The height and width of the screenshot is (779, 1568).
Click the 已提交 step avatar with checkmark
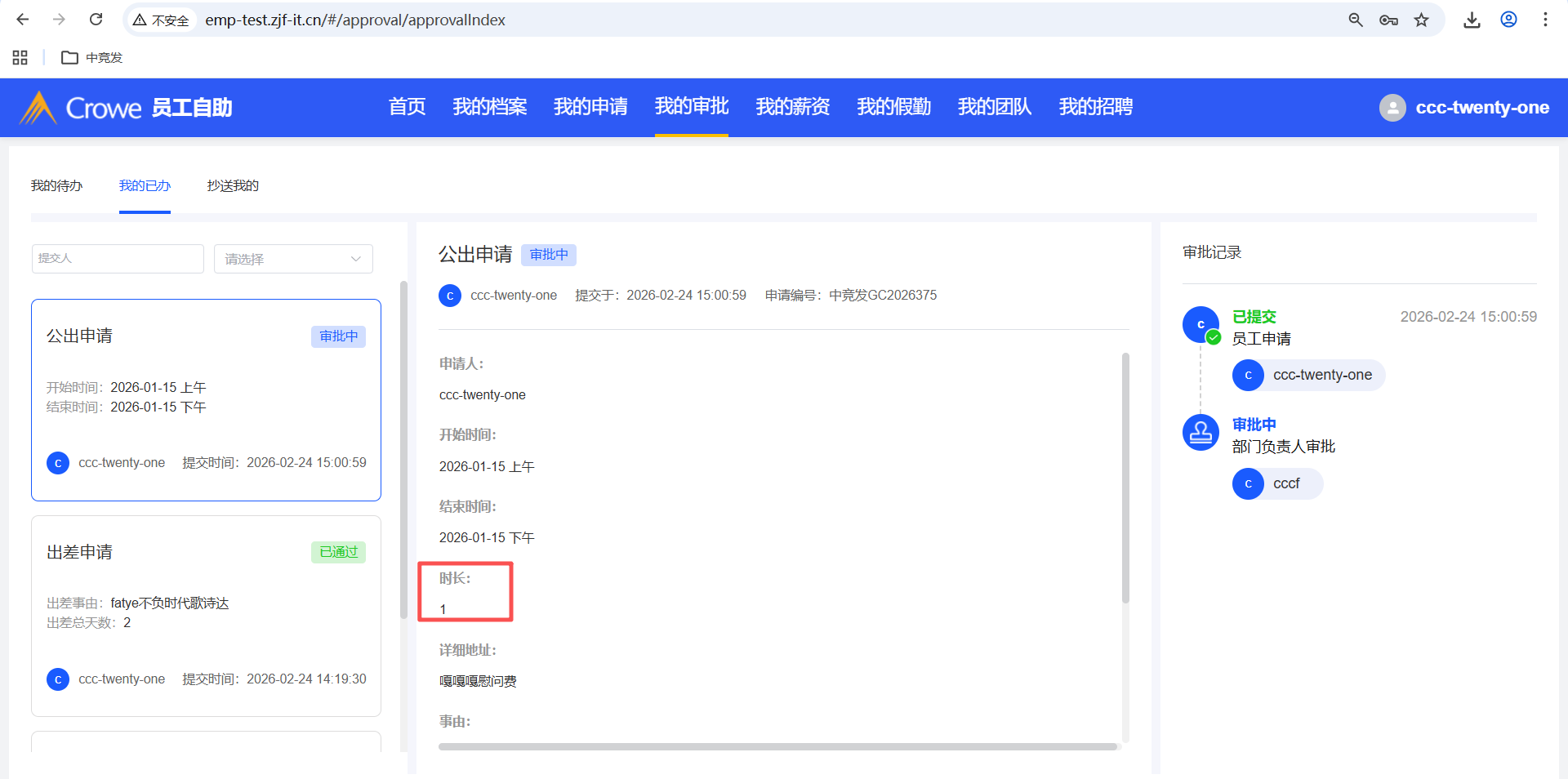click(1201, 325)
